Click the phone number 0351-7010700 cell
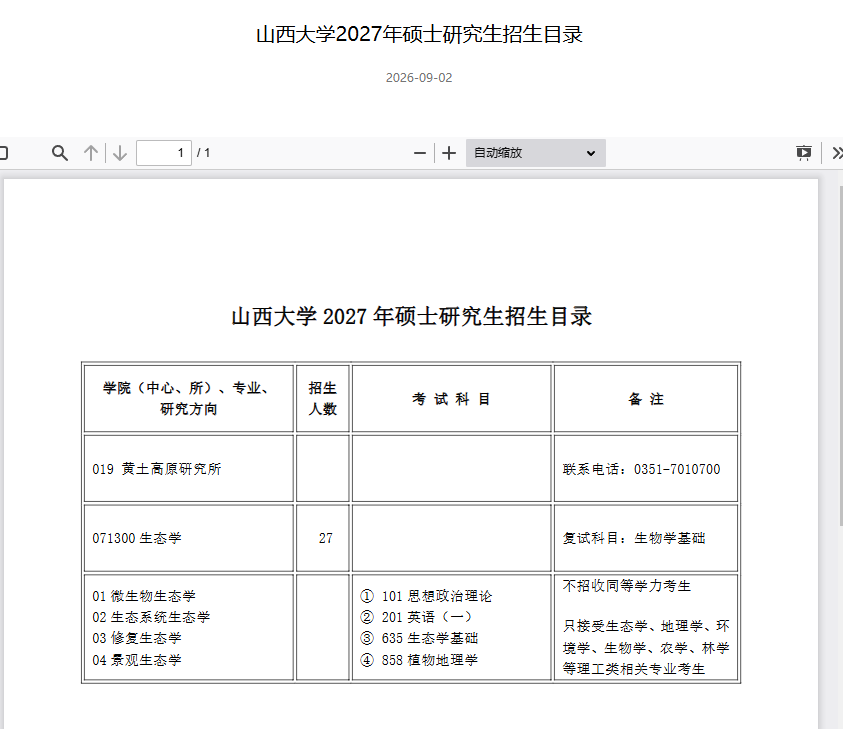The image size is (843, 729). tap(646, 469)
